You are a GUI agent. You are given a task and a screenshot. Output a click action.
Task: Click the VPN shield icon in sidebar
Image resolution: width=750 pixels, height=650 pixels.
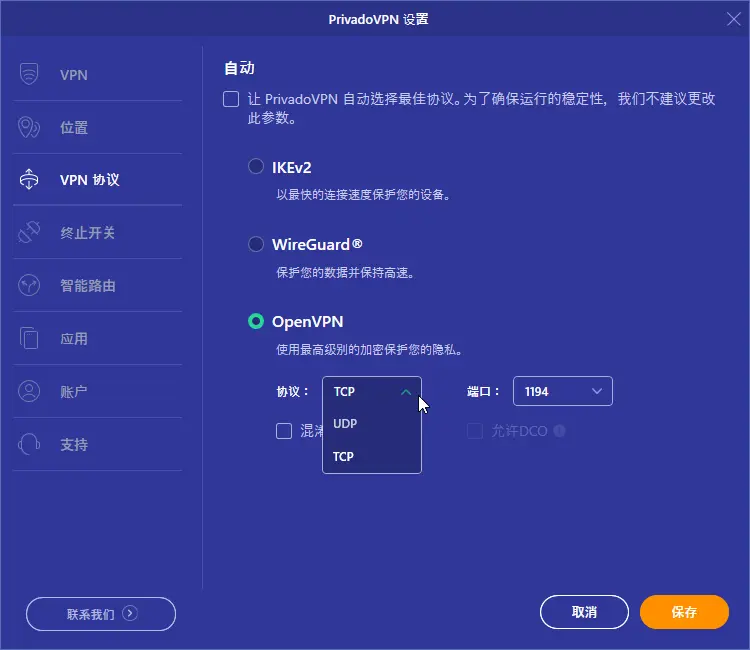tap(29, 74)
